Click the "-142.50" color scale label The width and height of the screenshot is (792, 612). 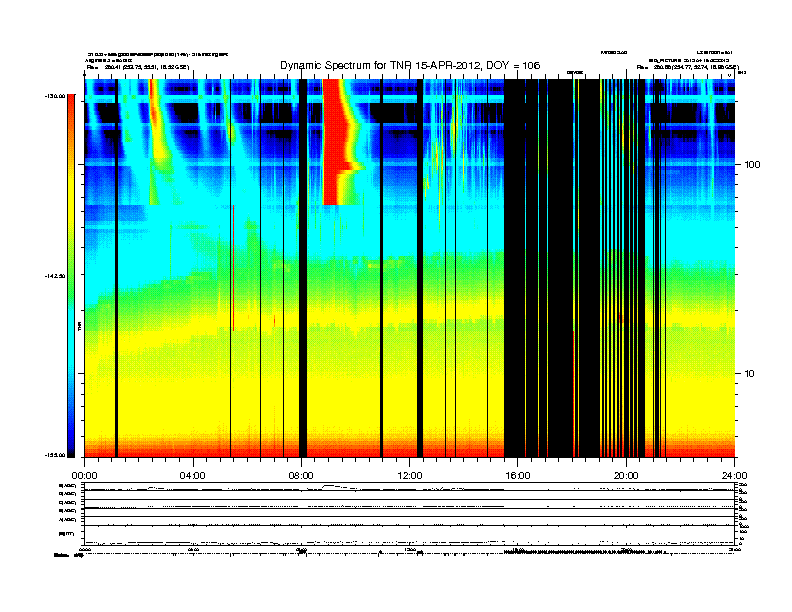(55, 276)
